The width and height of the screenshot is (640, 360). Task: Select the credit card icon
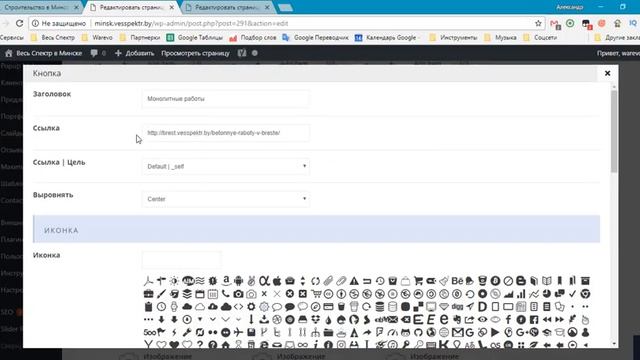pyautogui.click(x=329, y=307)
